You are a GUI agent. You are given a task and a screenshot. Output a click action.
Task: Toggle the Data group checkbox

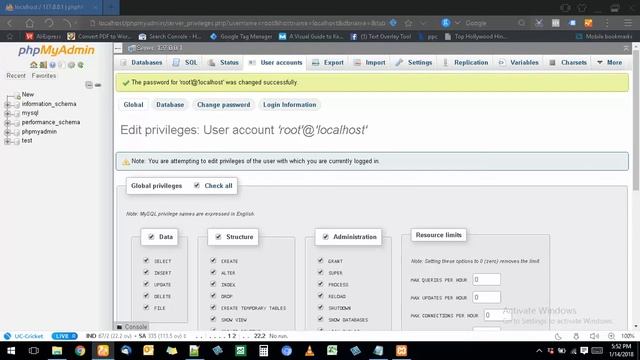point(151,237)
